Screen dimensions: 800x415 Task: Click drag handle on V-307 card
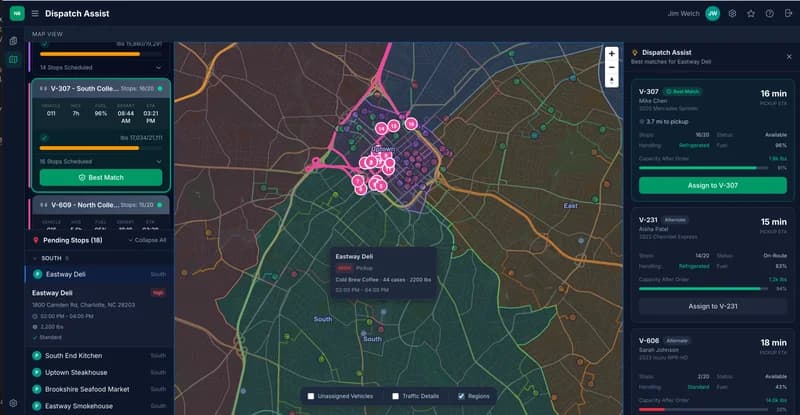pyautogui.click(x=43, y=89)
